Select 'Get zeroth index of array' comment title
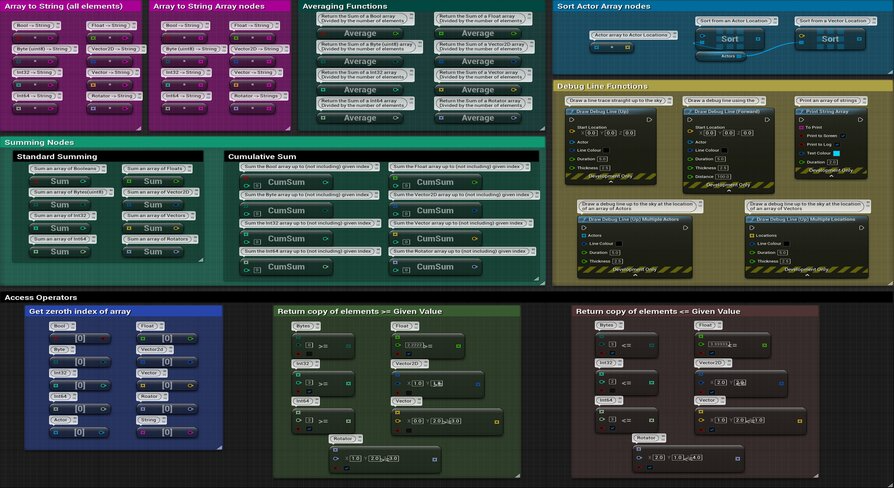The height and width of the screenshot is (488, 894). click(80, 311)
